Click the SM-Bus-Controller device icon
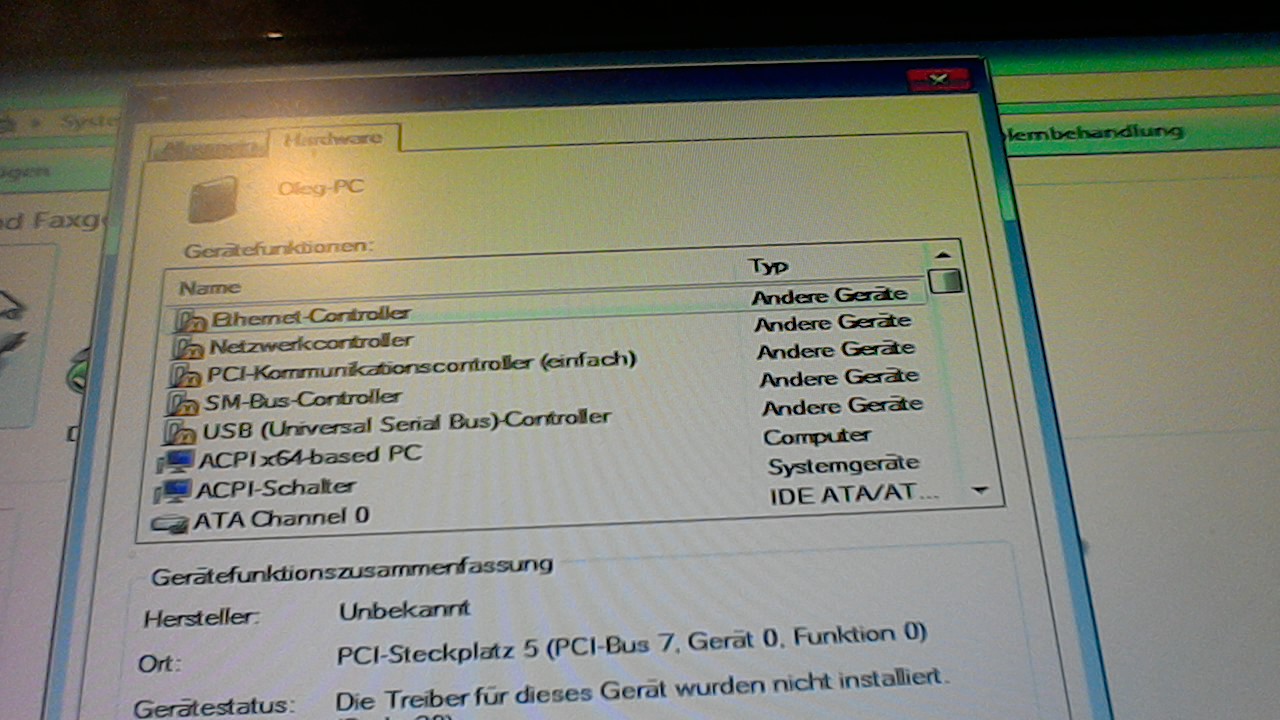The image size is (1280, 720). [x=182, y=404]
